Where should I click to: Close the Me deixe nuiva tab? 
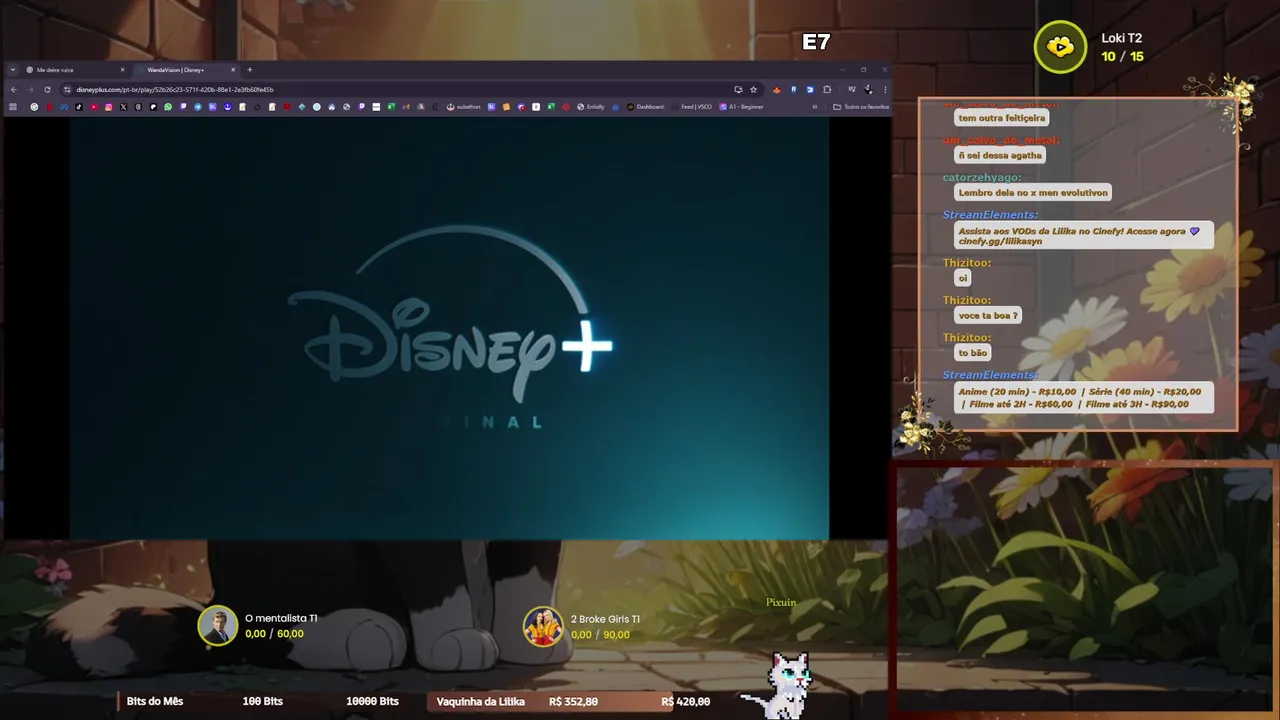(122, 70)
